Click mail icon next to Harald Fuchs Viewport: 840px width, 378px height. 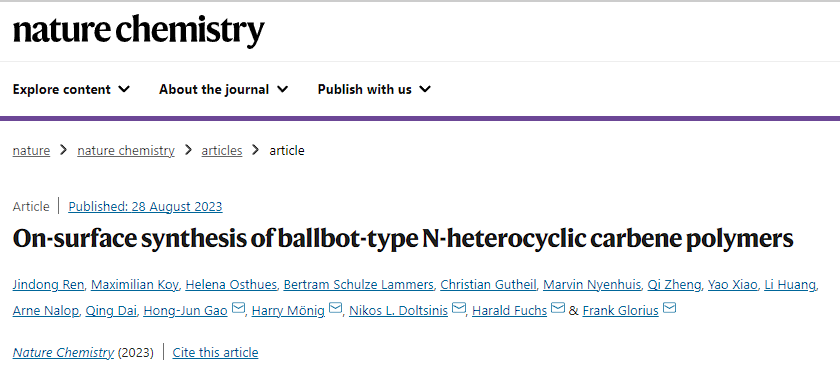tap(558, 308)
